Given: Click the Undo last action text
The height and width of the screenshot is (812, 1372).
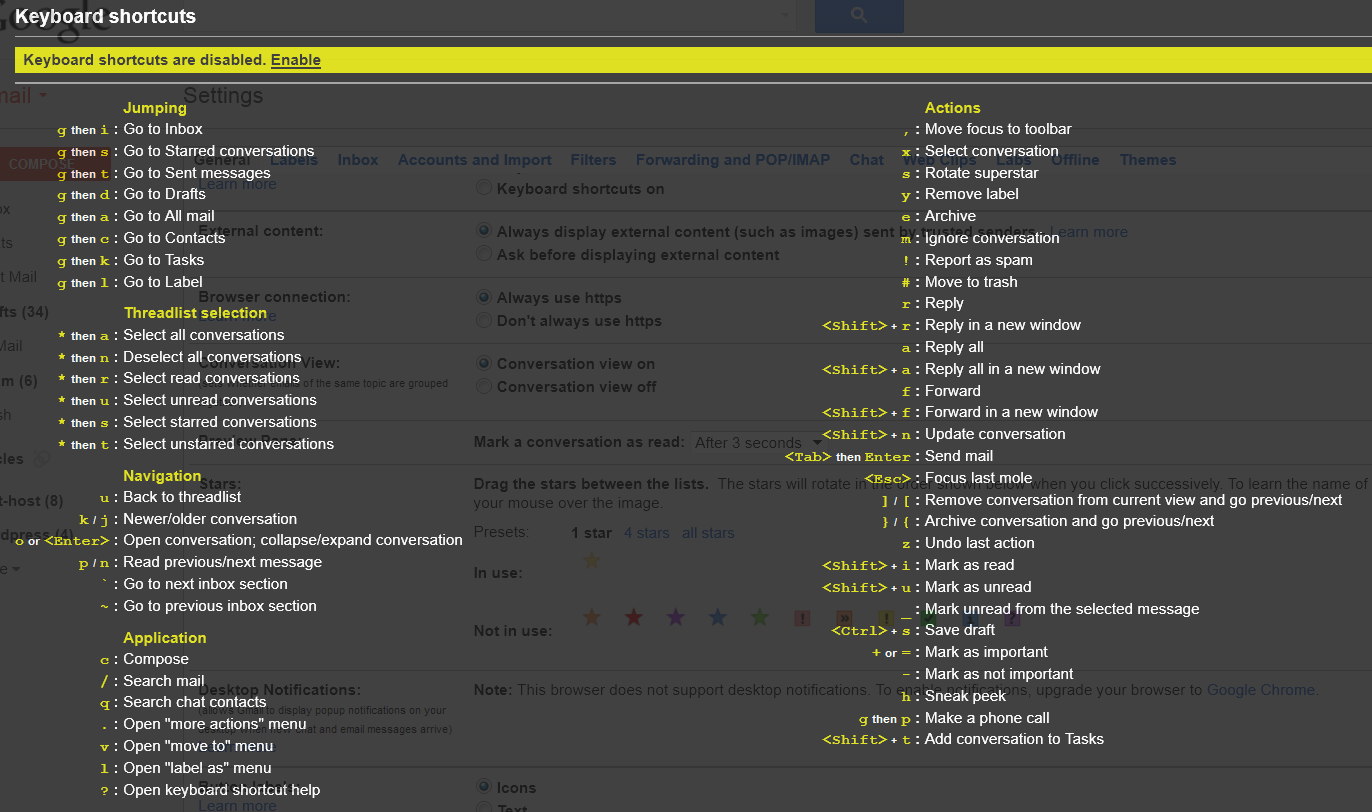Looking at the screenshot, I should click(x=980, y=543).
